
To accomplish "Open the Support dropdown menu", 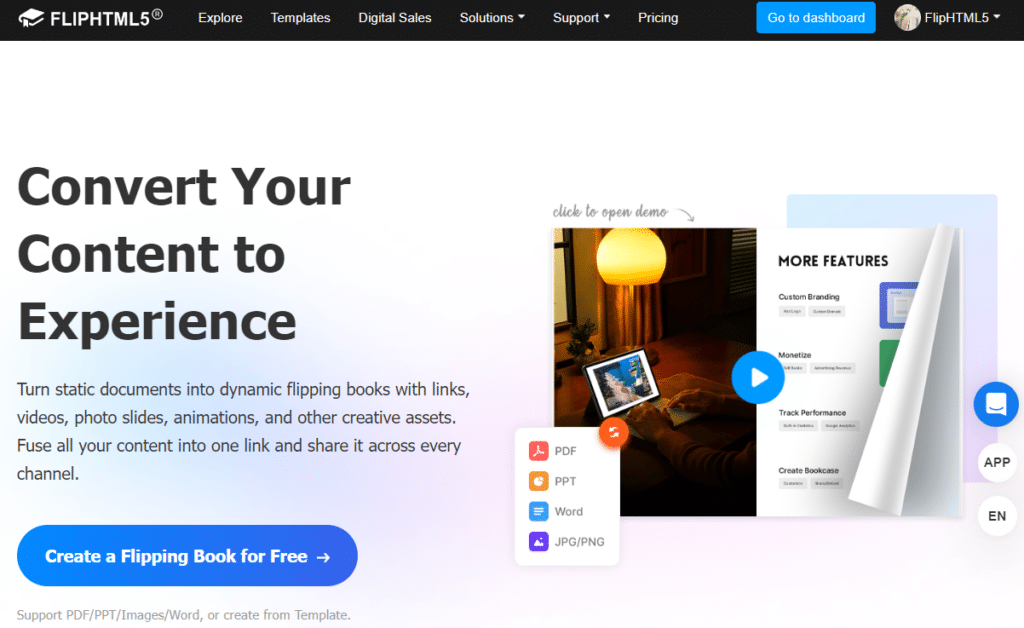I will 581,17.
